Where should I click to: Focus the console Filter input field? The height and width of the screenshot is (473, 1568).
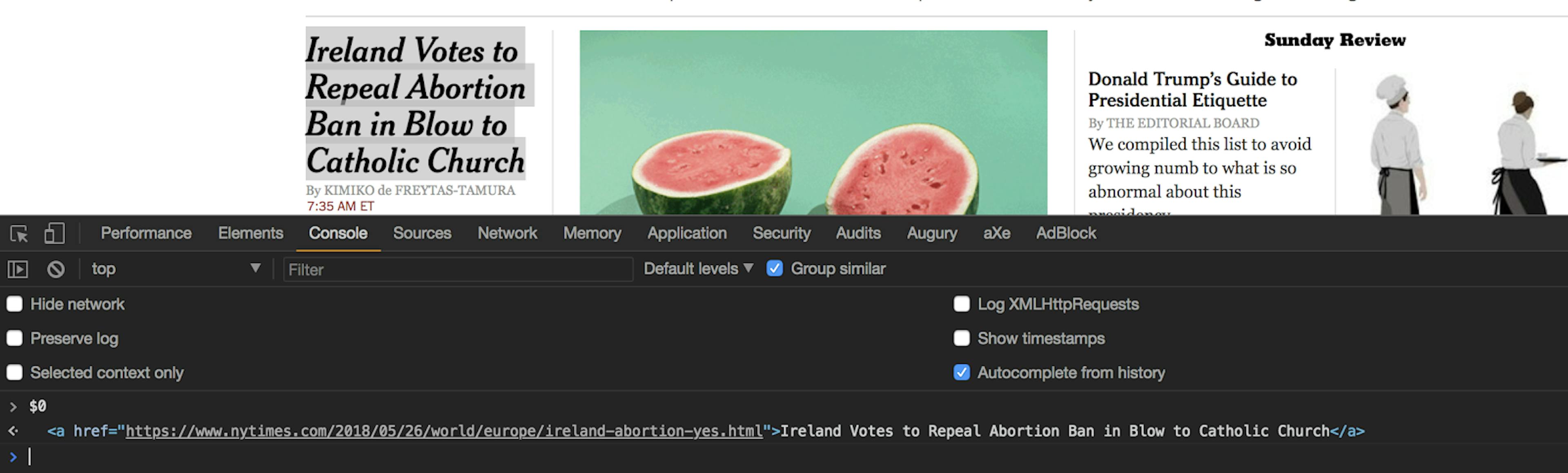pos(458,270)
